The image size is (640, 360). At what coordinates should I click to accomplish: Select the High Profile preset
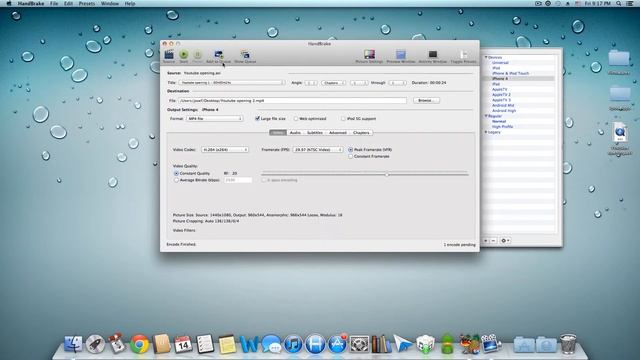[x=502, y=127]
